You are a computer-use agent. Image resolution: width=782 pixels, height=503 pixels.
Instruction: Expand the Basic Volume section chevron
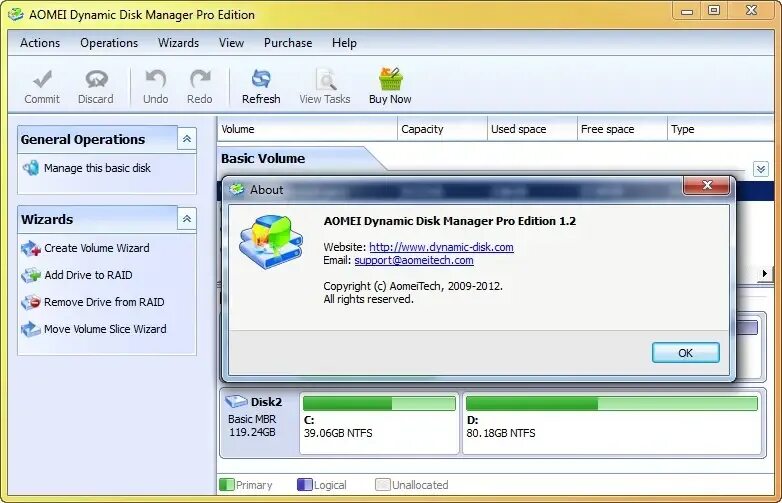(761, 169)
